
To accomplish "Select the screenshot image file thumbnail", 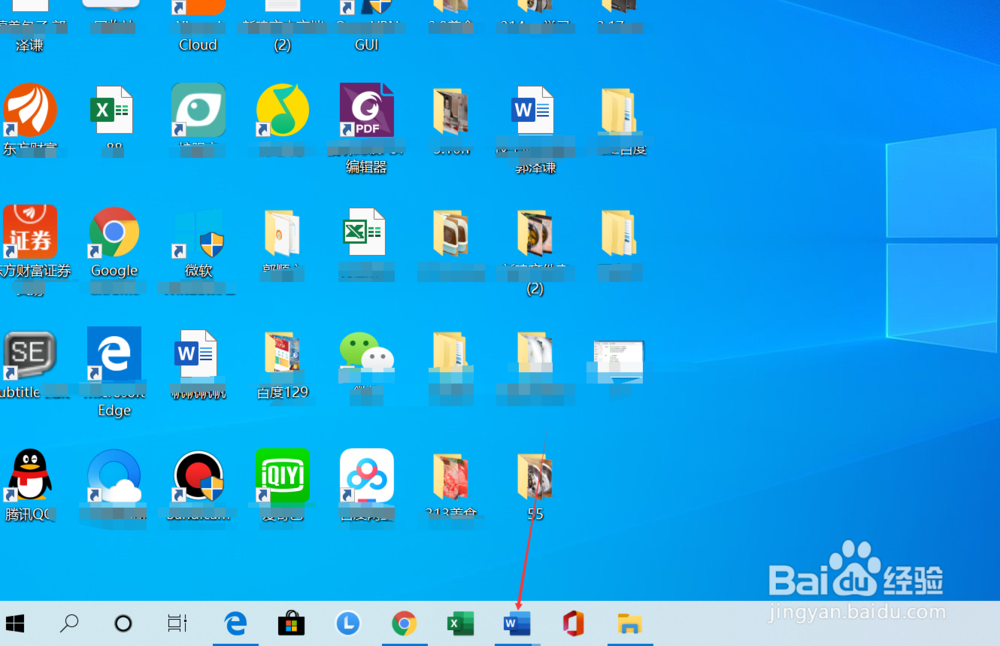I will tap(618, 362).
